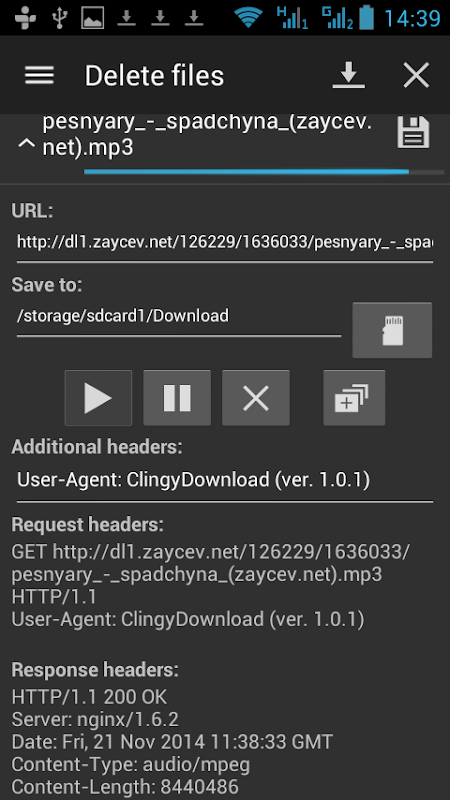
Task: Collapse the pesnyary mp3 download details
Action: click(27, 144)
